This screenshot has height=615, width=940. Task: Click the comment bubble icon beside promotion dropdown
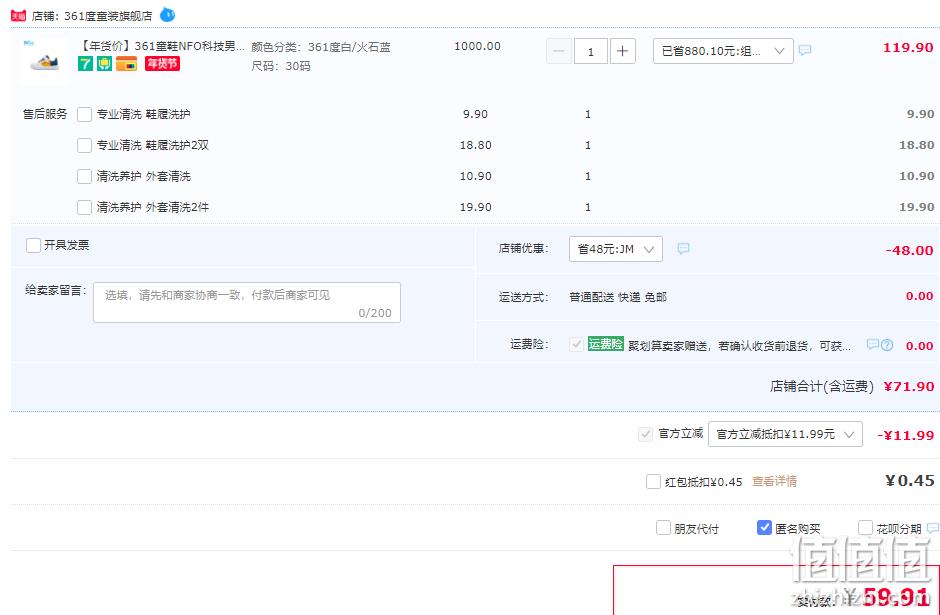[x=805, y=50]
